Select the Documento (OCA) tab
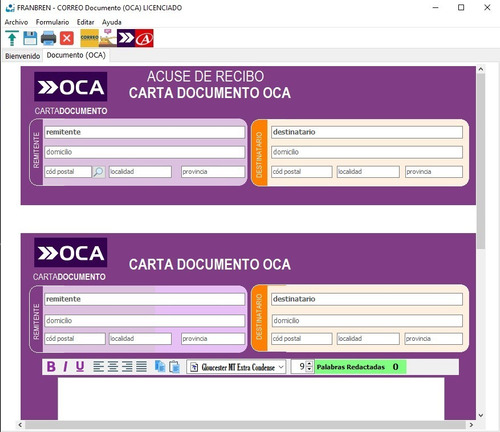The image size is (500, 432). (x=76, y=55)
